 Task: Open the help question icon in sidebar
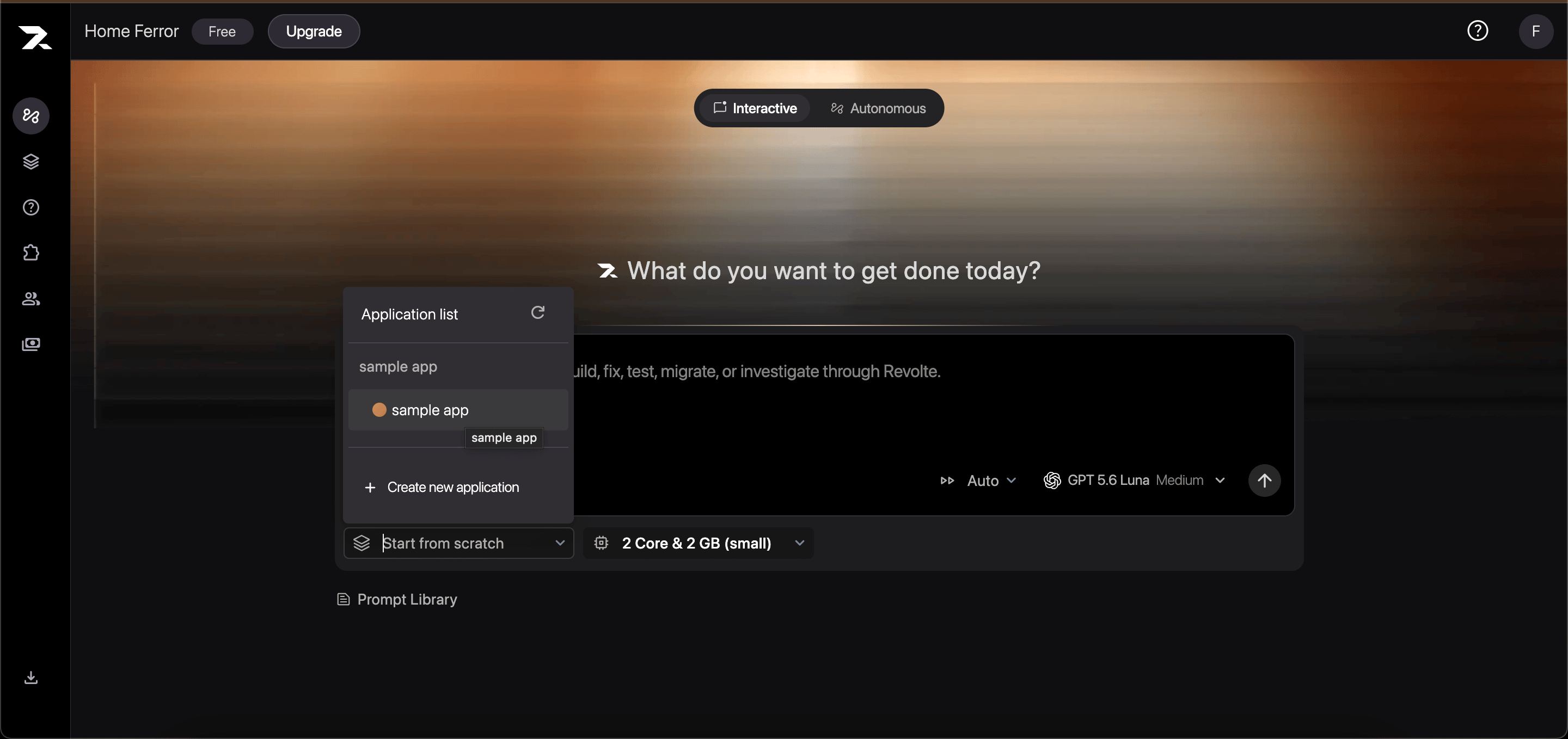(x=31, y=207)
